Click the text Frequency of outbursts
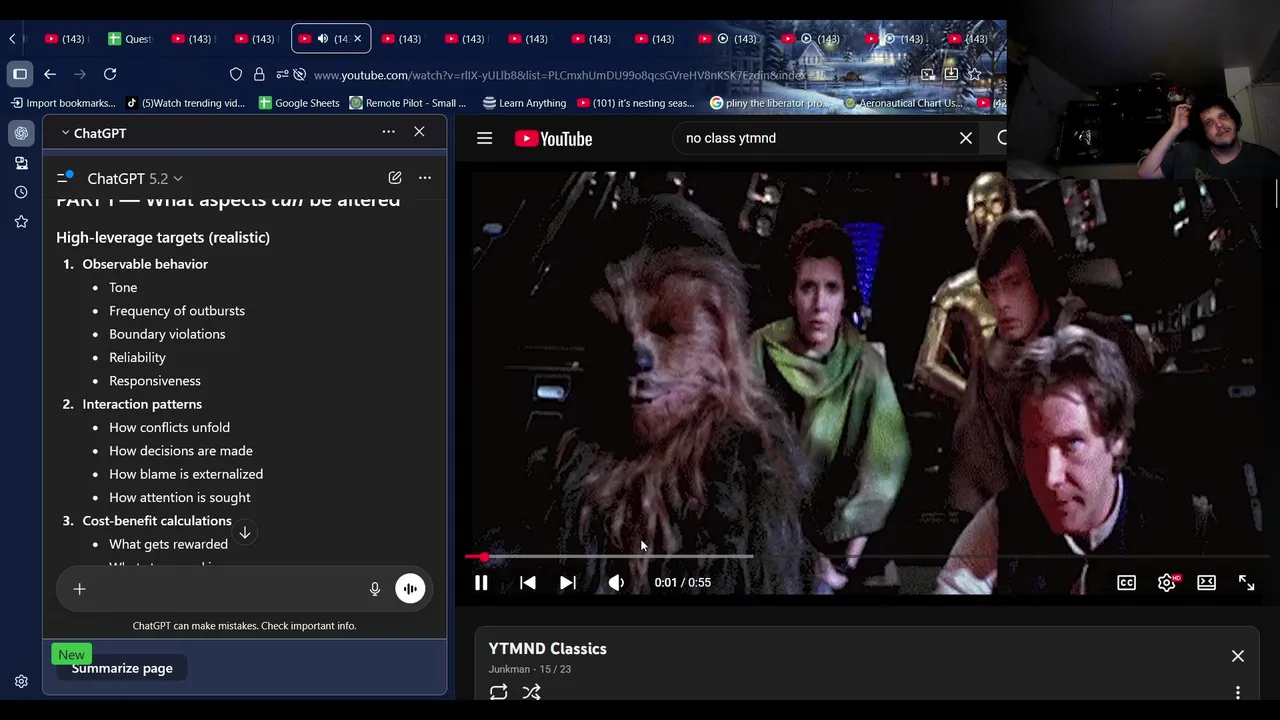1280x720 pixels. click(x=177, y=311)
